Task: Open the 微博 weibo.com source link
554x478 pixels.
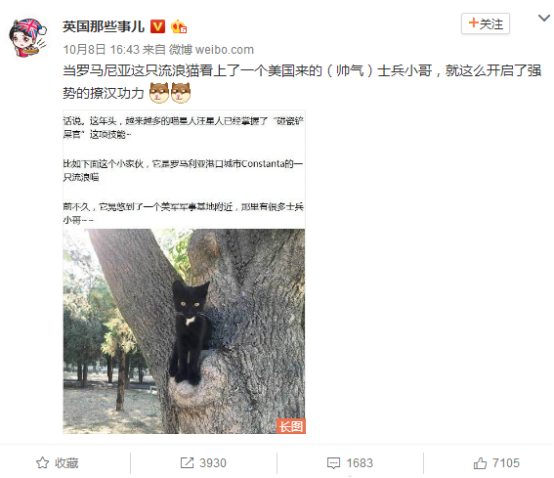Action: [211, 49]
